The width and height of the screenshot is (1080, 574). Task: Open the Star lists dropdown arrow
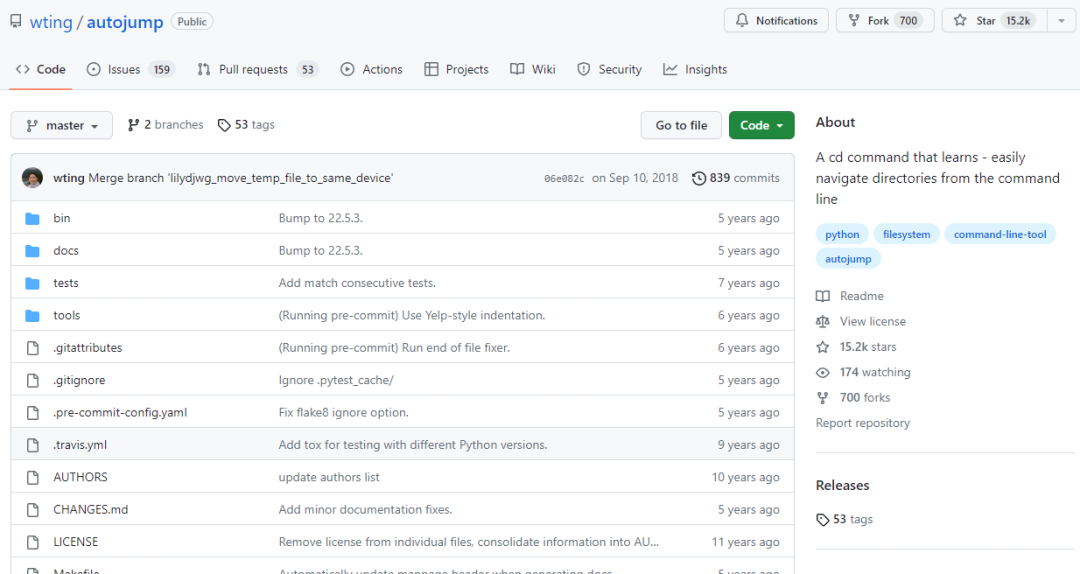coord(1061,21)
